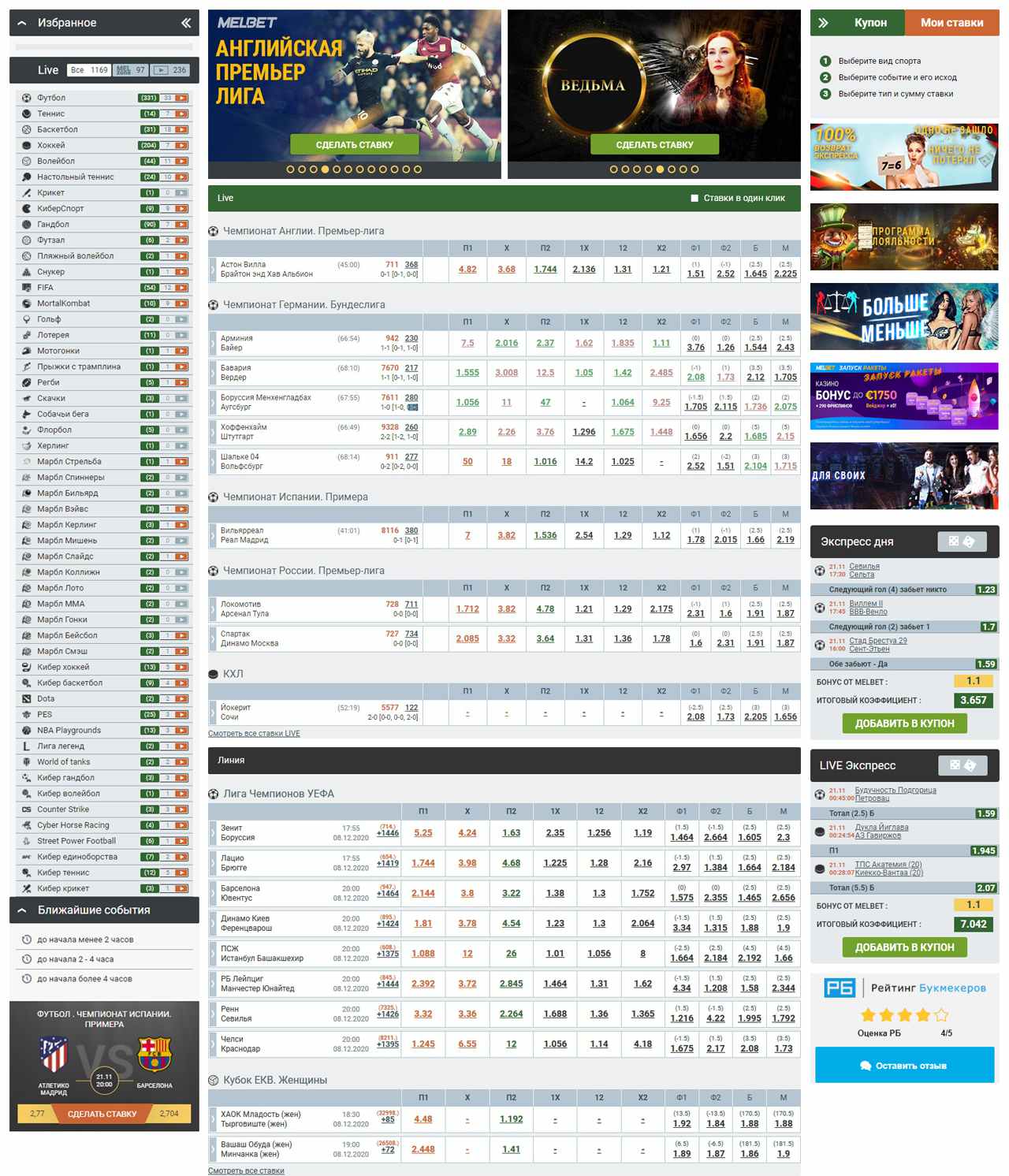1009x1176 pixels.
Task: Enable the Ставки в один клик checkbox
Action: (694, 198)
